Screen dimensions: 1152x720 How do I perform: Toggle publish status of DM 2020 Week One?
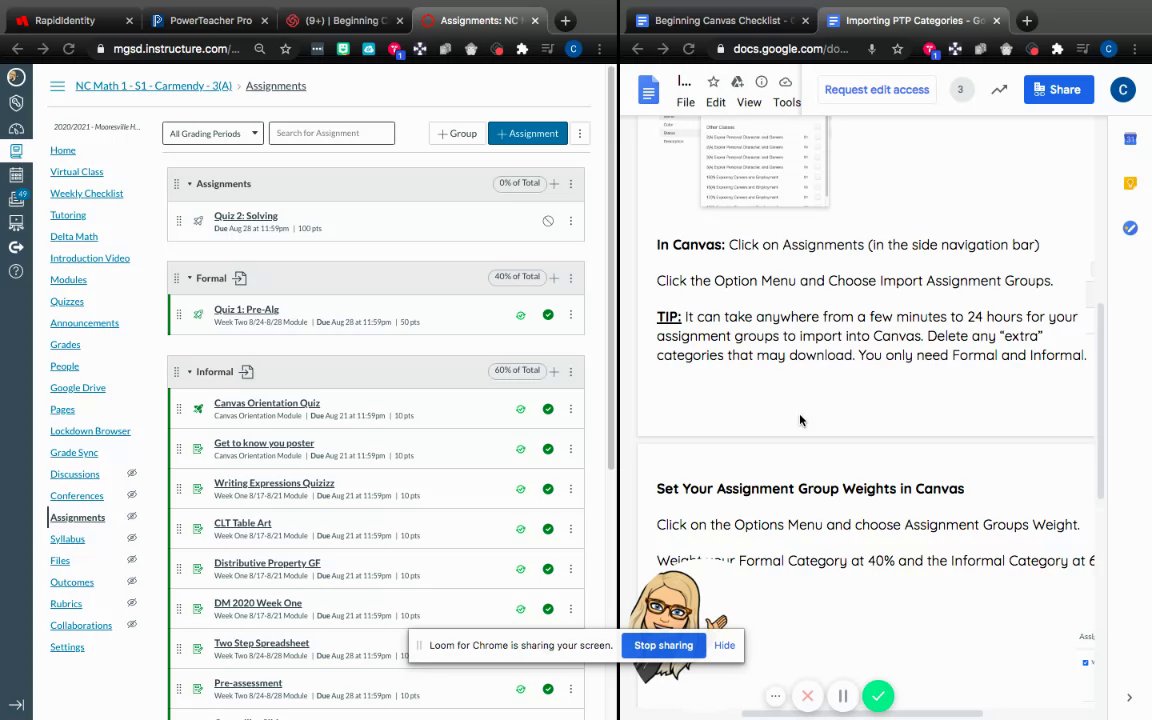click(548, 608)
